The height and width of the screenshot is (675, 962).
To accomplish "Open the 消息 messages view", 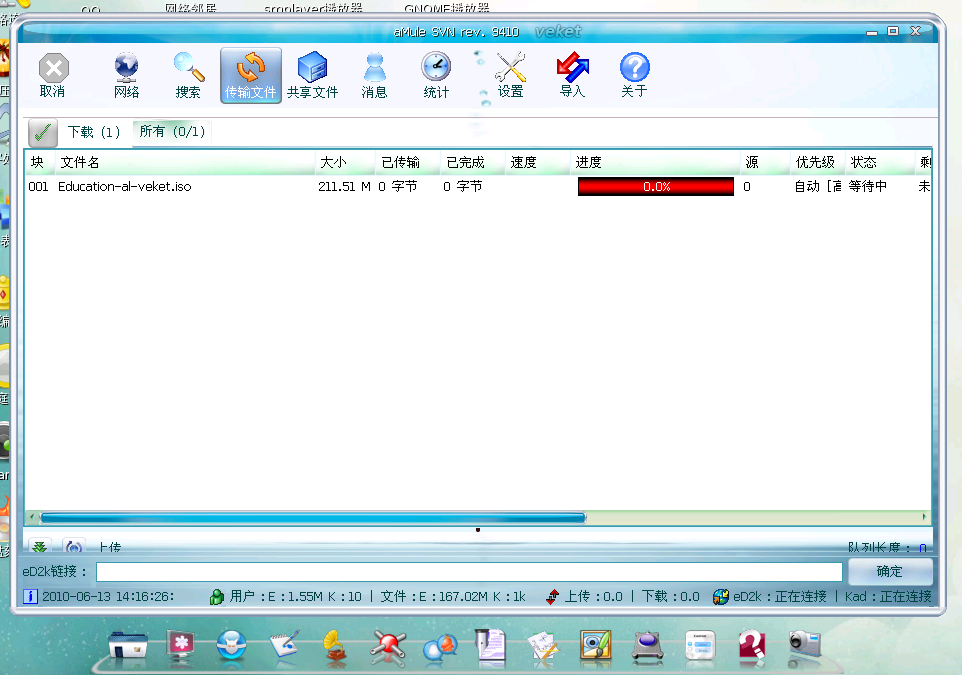I will [x=374, y=76].
